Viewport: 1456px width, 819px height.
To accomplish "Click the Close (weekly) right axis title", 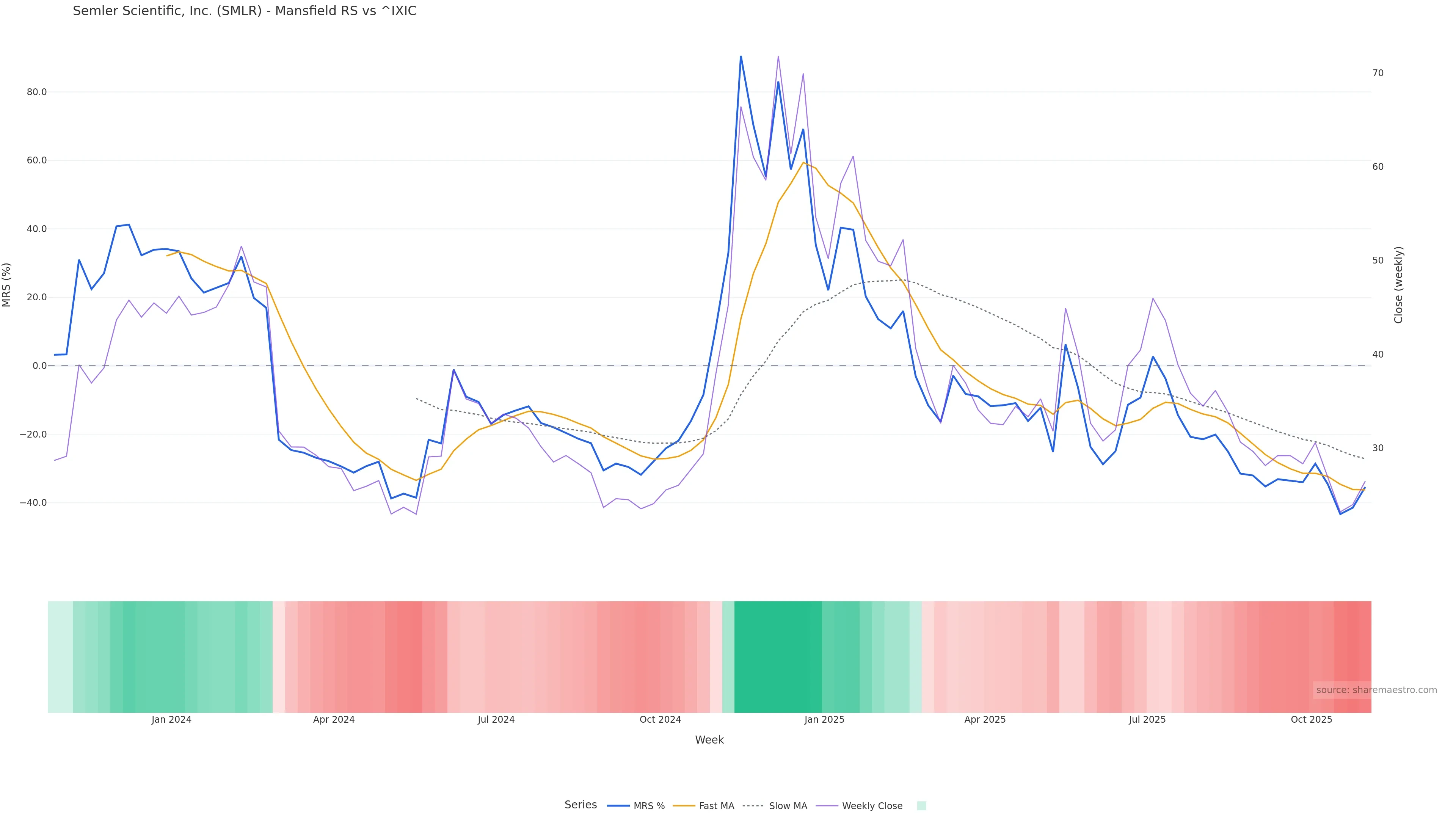I will tap(1398, 285).
